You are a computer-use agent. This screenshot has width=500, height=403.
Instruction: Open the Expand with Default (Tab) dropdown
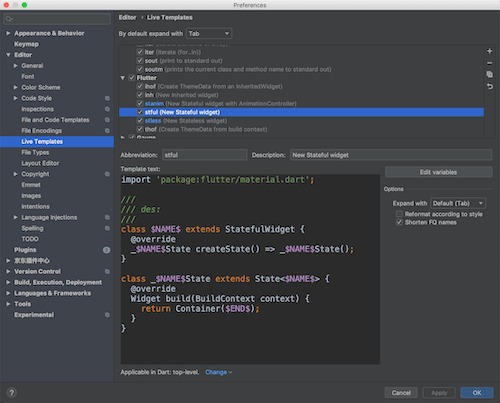coord(458,203)
